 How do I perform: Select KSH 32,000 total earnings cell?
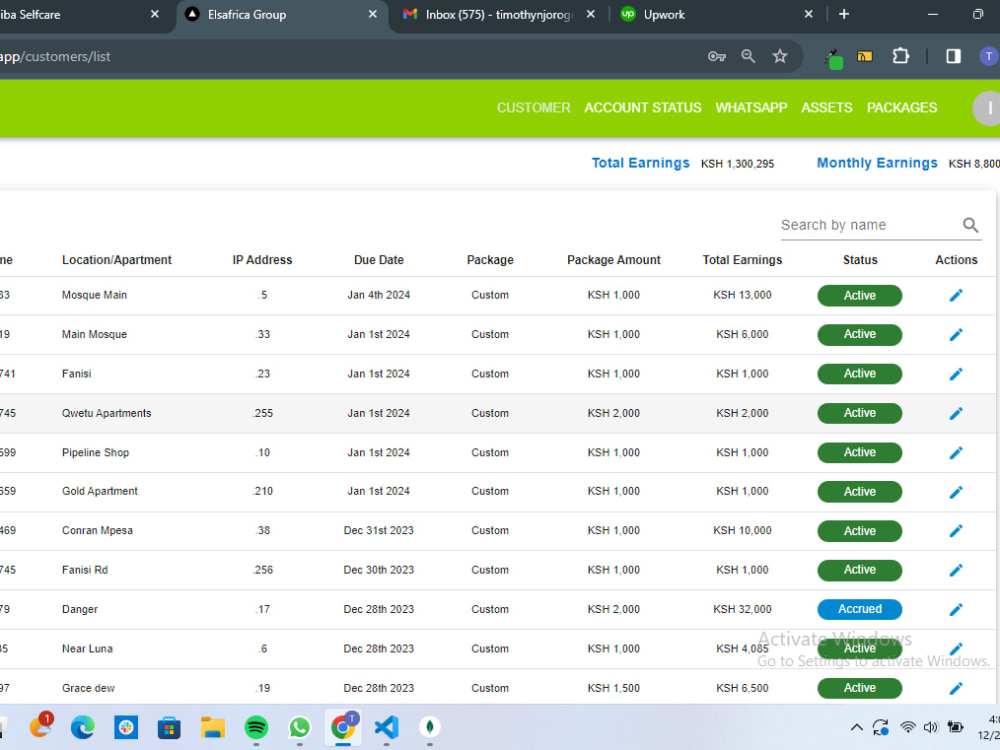[742, 610]
